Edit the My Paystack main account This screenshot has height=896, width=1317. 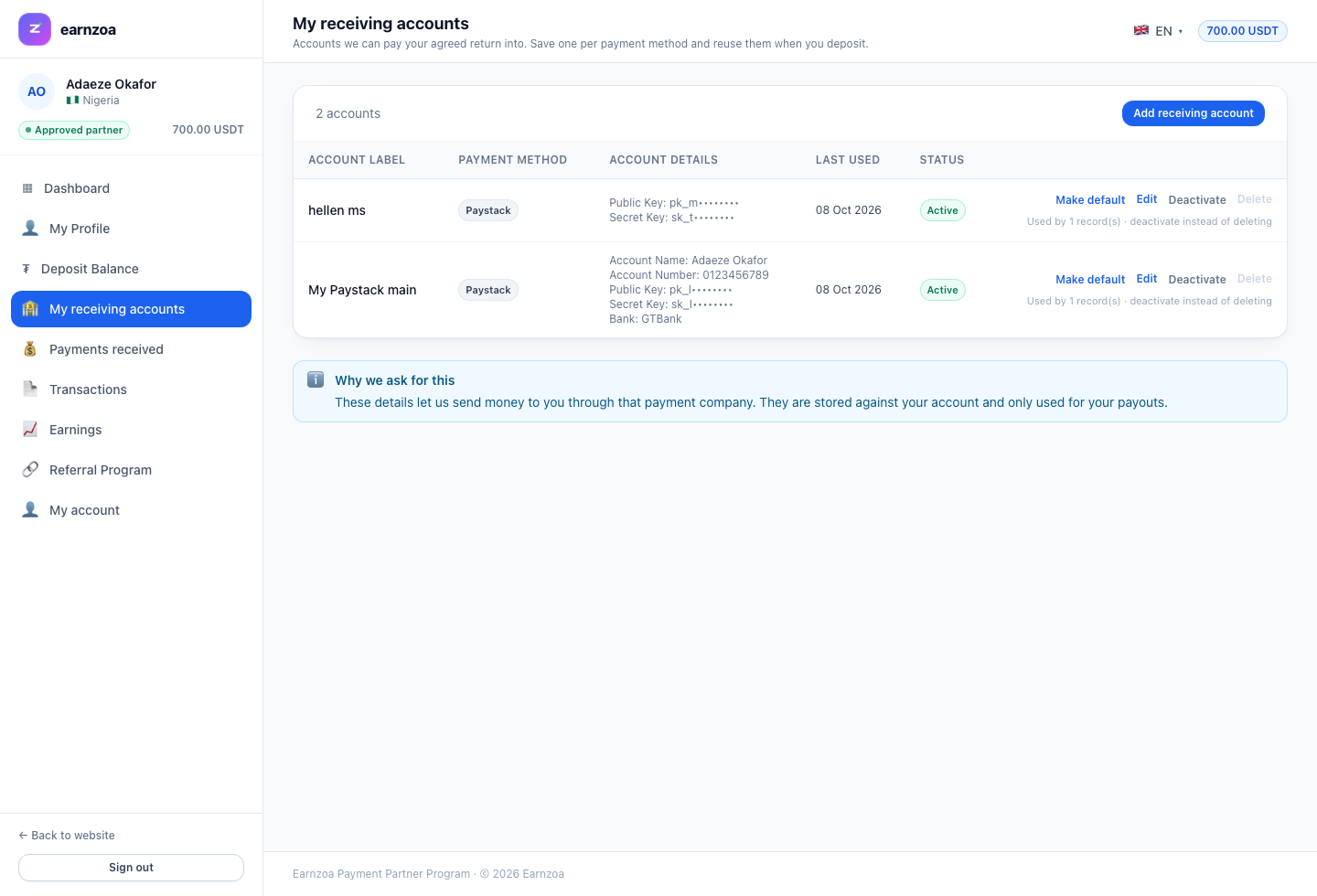pos(1147,279)
